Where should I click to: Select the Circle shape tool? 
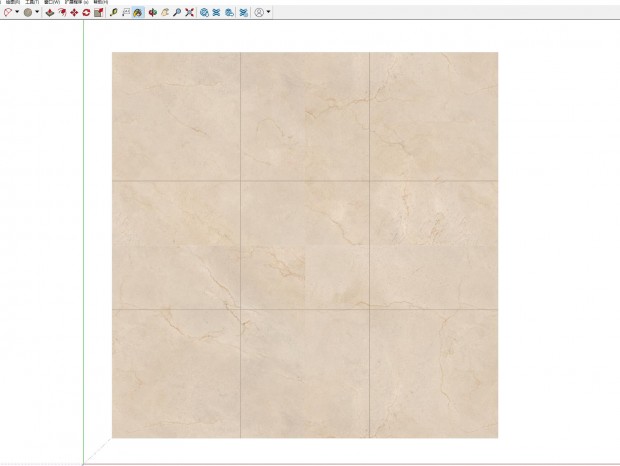coord(28,13)
